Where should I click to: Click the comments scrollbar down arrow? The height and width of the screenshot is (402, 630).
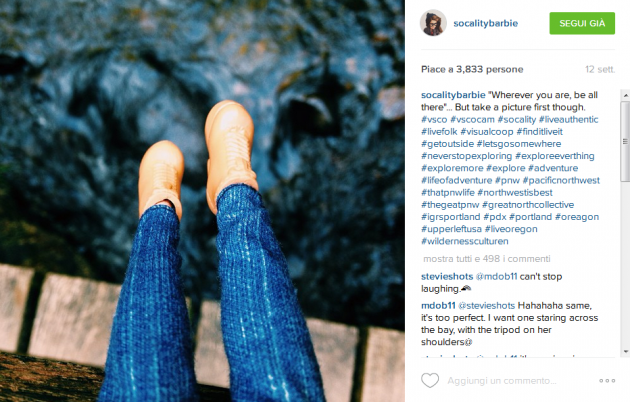click(x=625, y=352)
